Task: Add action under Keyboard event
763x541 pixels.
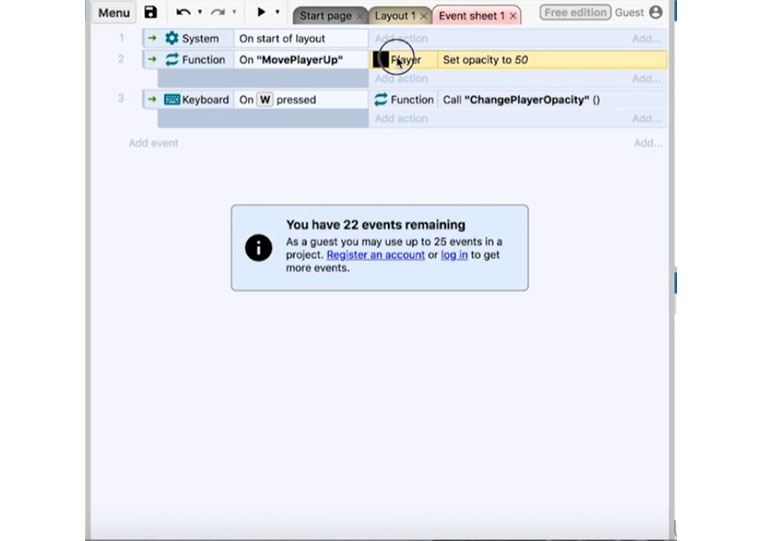Action: (401, 118)
